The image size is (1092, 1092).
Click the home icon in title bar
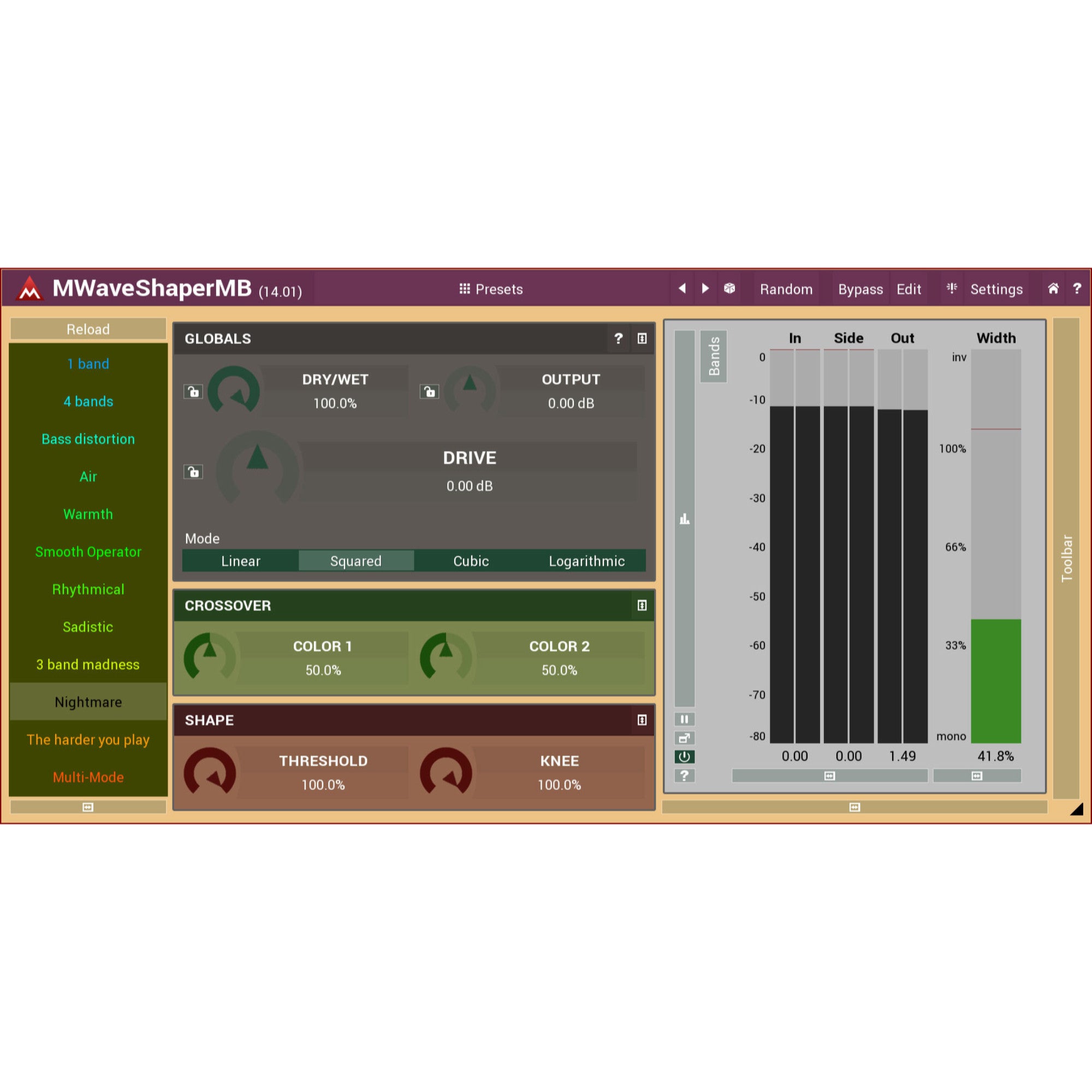pos(1053,289)
